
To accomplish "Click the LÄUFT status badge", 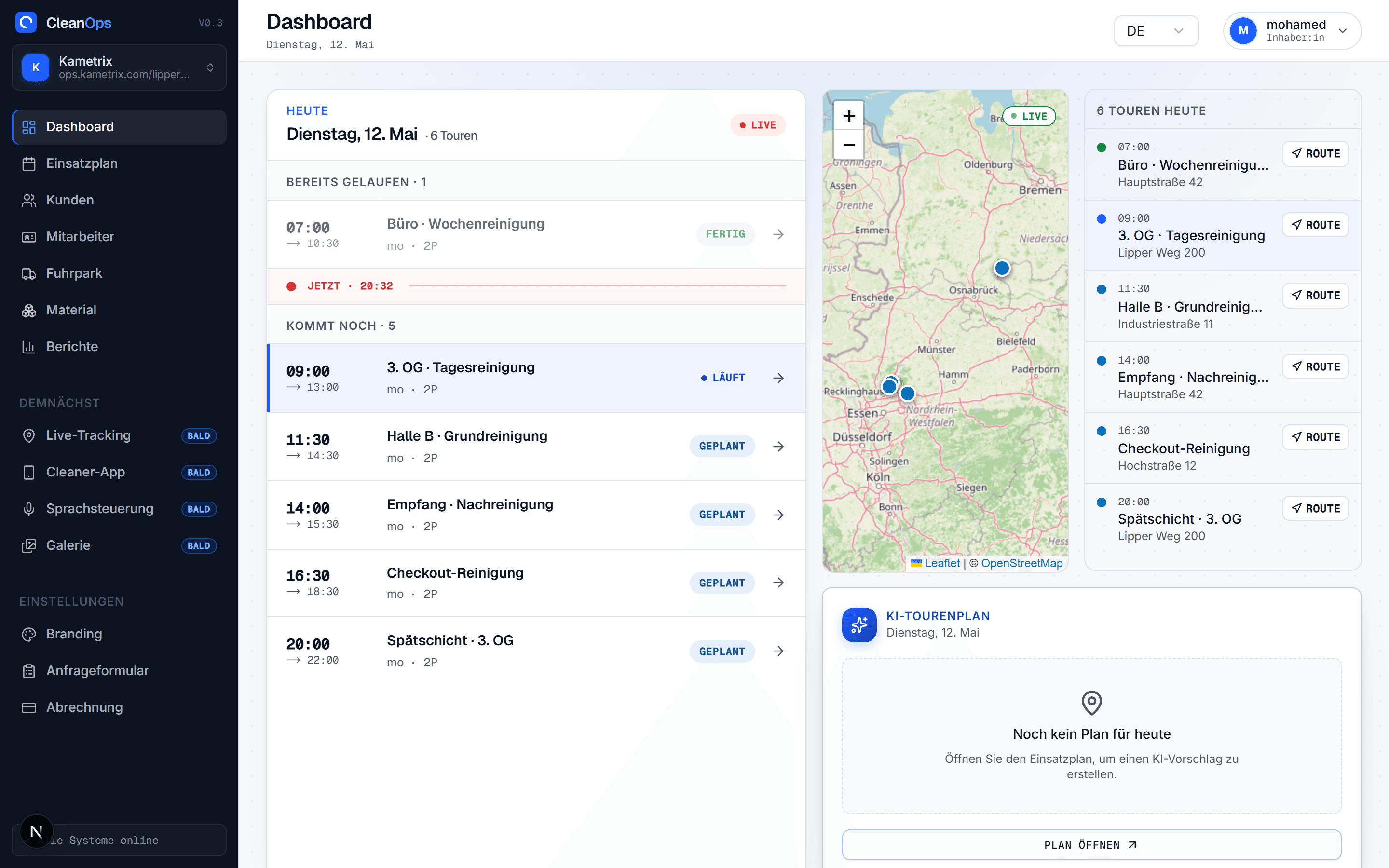I will pos(722,378).
